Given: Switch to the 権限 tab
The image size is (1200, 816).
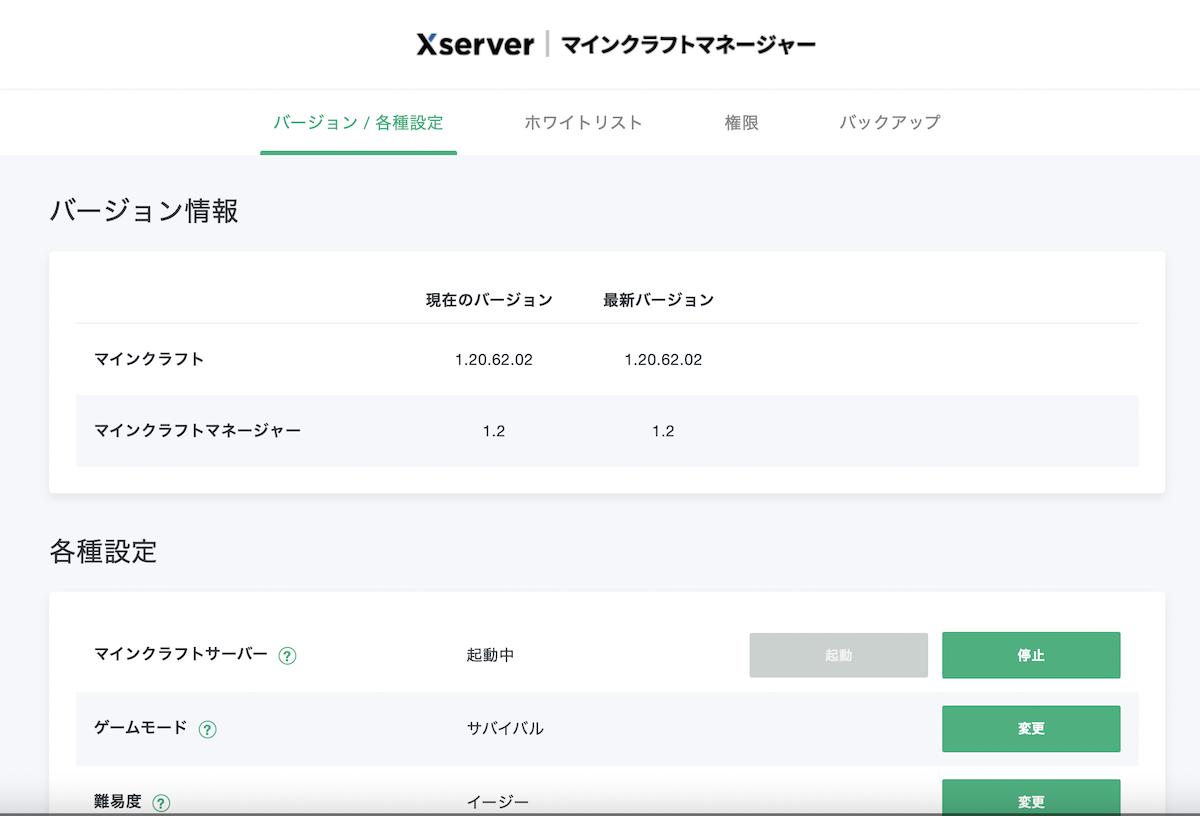Looking at the screenshot, I should tap(740, 122).
